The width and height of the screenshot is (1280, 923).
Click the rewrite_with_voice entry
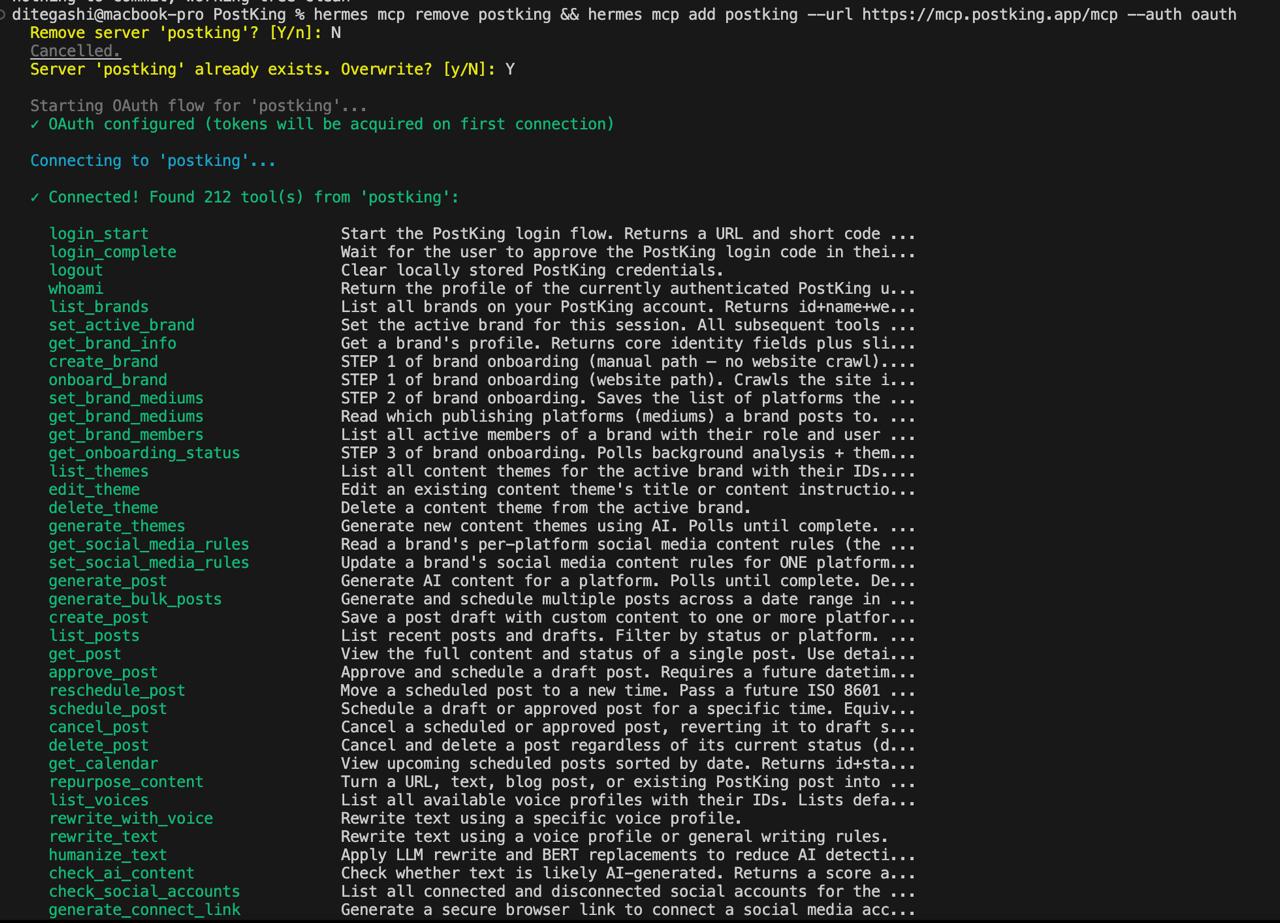[130, 818]
